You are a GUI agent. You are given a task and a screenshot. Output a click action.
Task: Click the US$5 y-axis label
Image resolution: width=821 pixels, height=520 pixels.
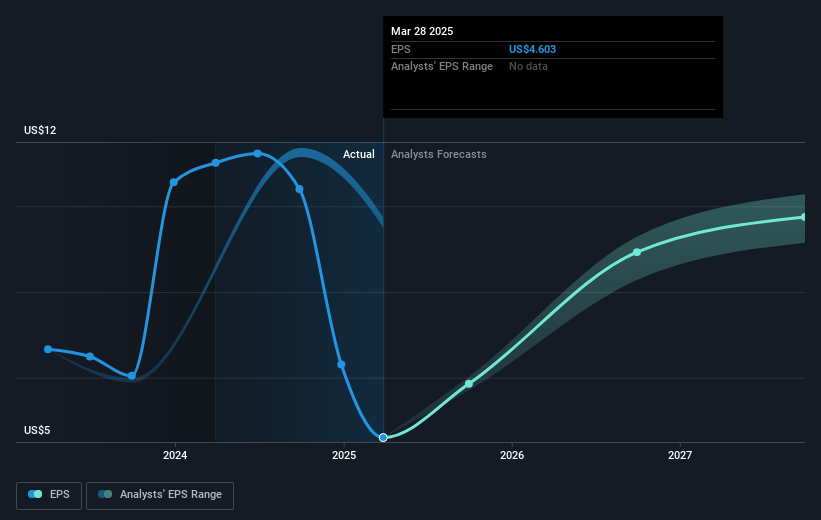tap(37, 430)
